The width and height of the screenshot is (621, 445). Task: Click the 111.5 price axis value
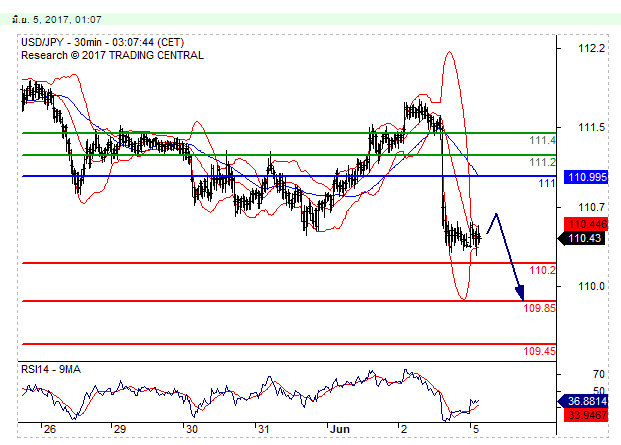point(591,127)
